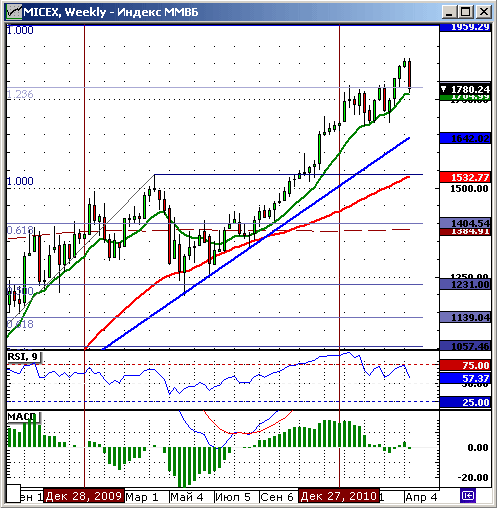Click the 1139.04 level label
Image resolution: width=497 pixels, height=508 pixels.
(x=465, y=317)
